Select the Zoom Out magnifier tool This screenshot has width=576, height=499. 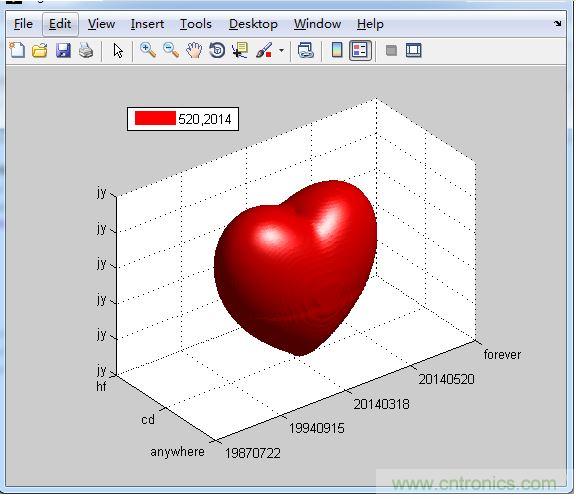point(171,50)
